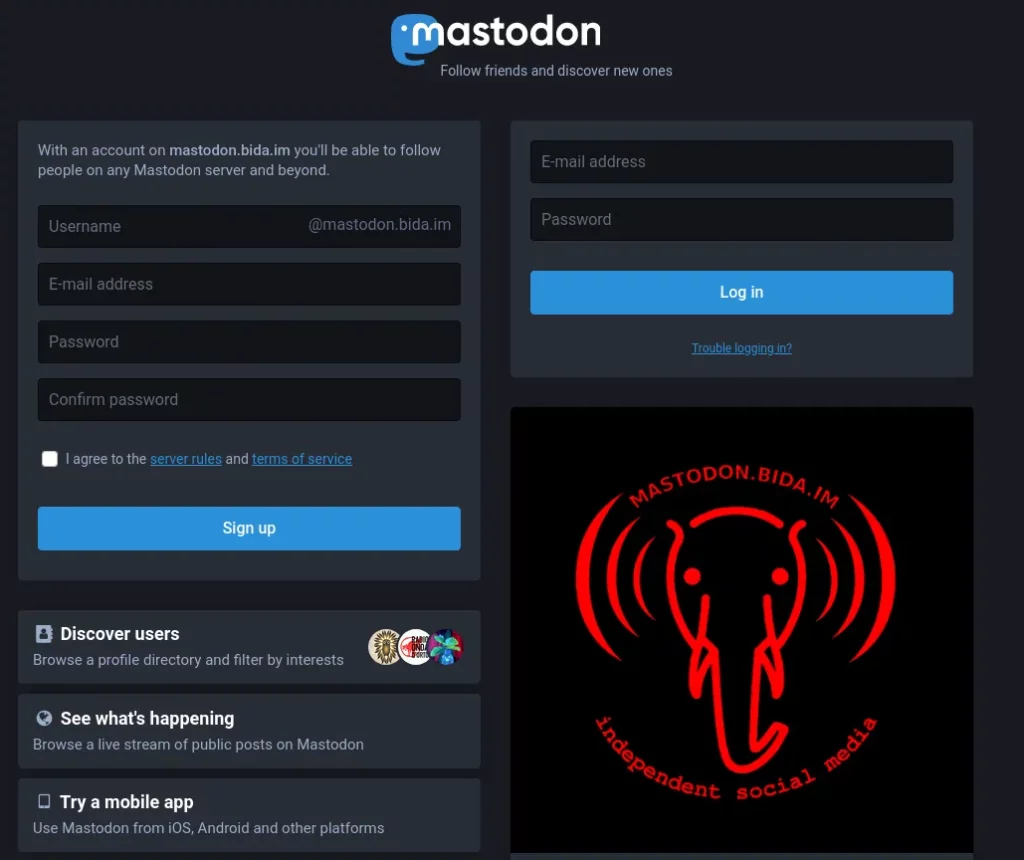Focus the Username field in signup form
This screenshot has height=860, width=1024.
[x=249, y=226]
